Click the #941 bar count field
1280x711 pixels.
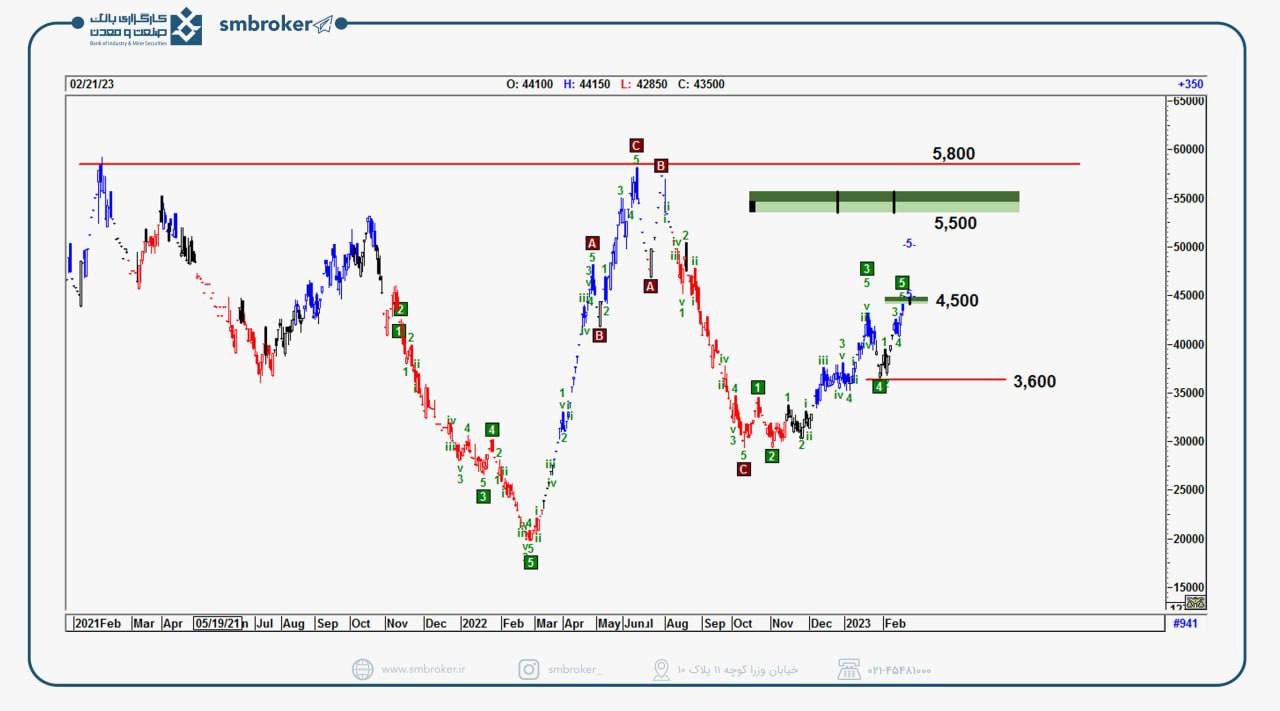point(1184,623)
